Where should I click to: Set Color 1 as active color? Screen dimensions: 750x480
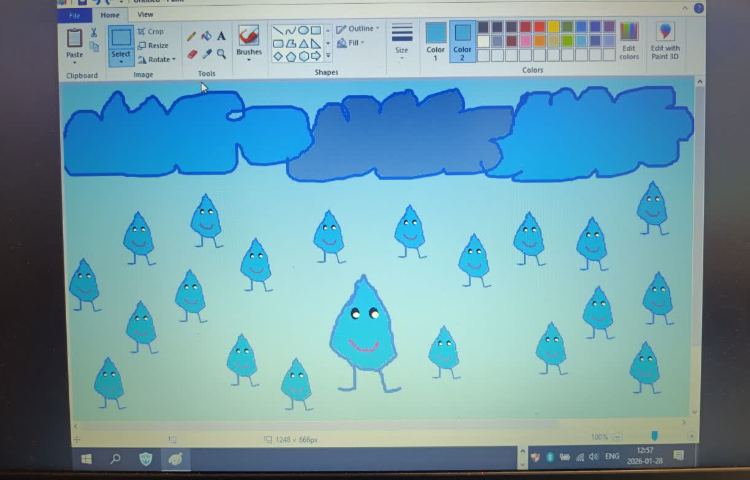(436, 42)
